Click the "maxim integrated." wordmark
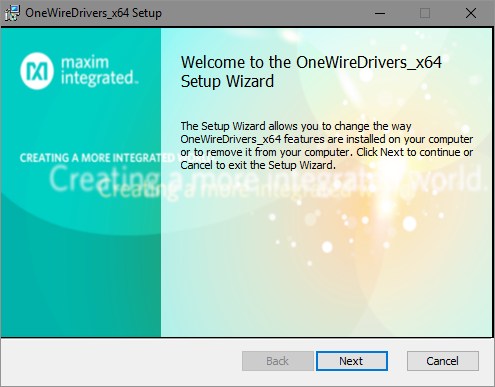This screenshot has height=387, width=495. point(99,71)
